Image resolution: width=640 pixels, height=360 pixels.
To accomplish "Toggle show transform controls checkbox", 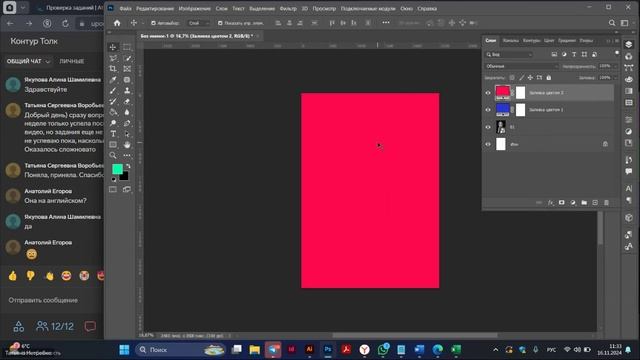I will pyautogui.click(x=220, y=23).
